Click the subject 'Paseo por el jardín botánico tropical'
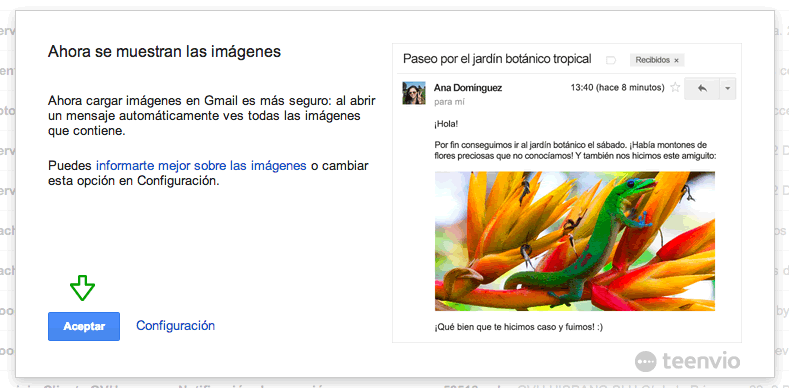The height and width of the screenshot is (388, 789). tap(497, 59)
